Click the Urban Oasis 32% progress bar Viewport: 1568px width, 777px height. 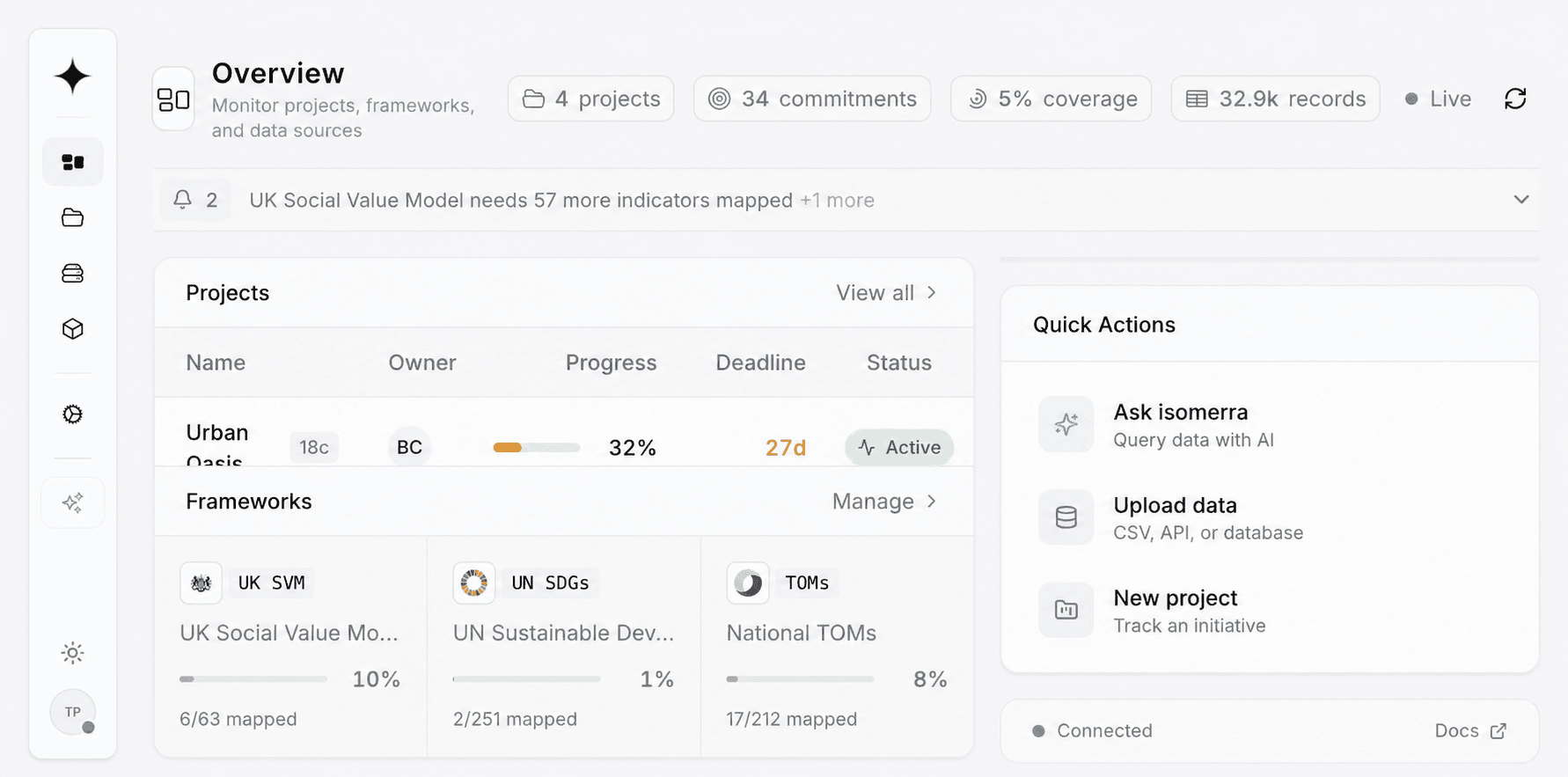pyautogui.click(x=537, y=447)
